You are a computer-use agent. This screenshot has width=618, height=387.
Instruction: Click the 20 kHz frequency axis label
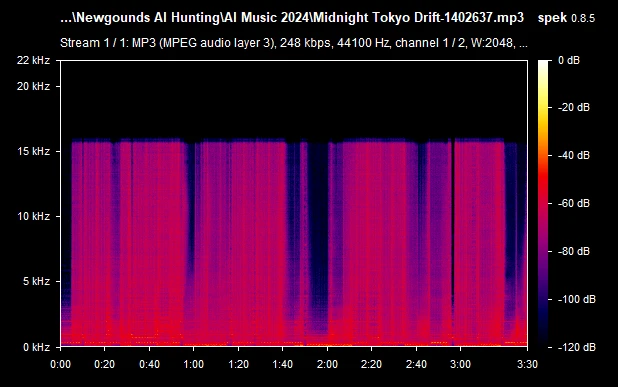pyautogui.click(x=34, y=86)
